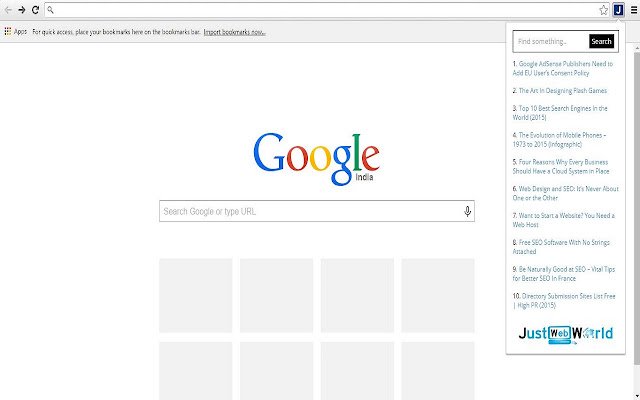Click the magnifier icon in address bar
Image resolution: width=640 pixels, height=400 pixels.
coord(51,10)
